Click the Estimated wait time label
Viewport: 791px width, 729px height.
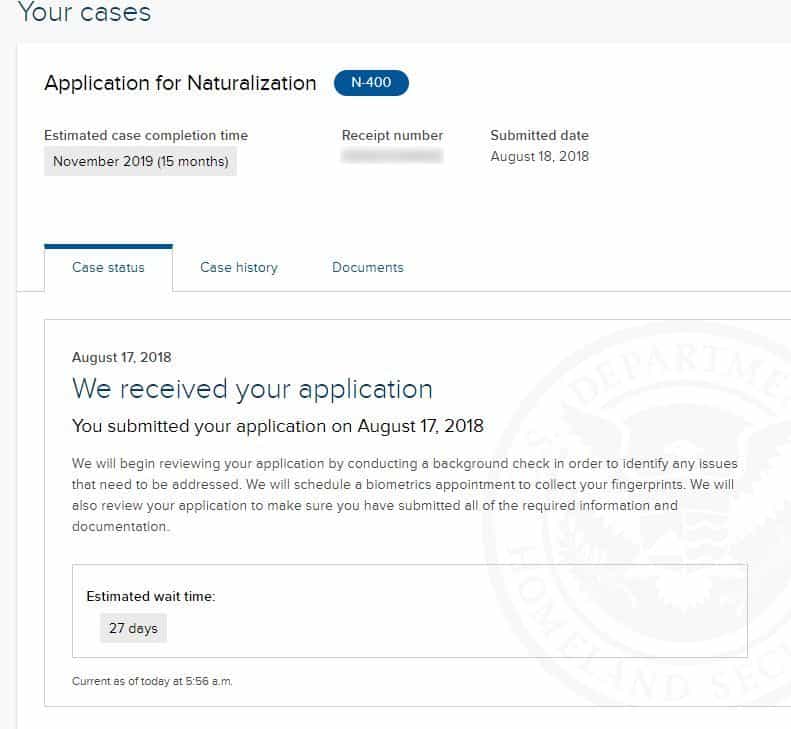151,596
